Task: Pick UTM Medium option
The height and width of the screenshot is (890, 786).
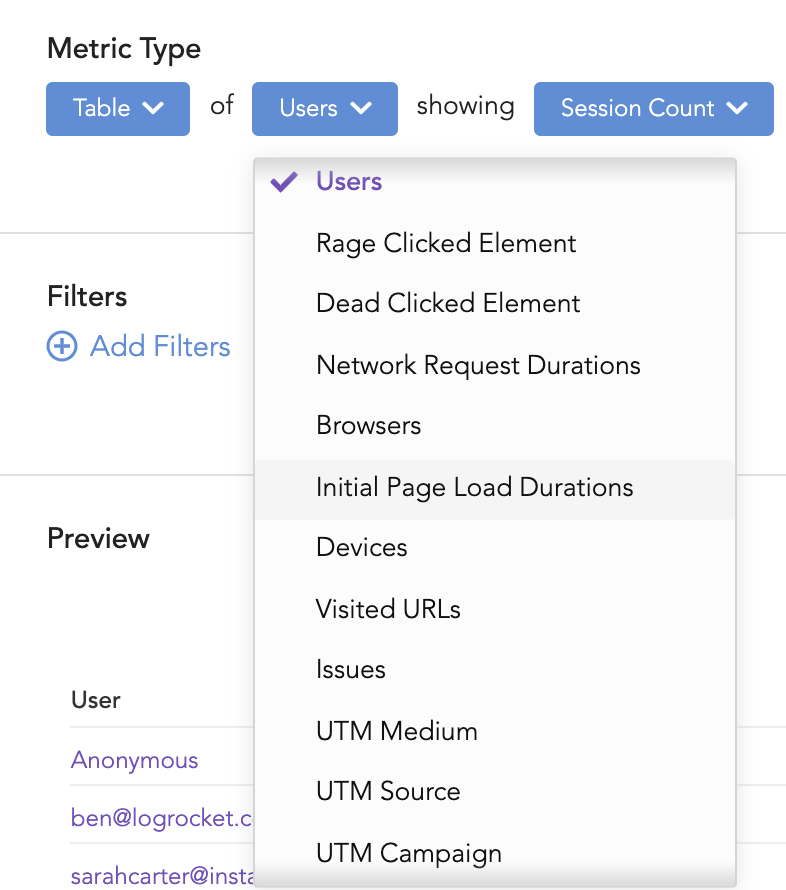Action: (x=396, y=731)
